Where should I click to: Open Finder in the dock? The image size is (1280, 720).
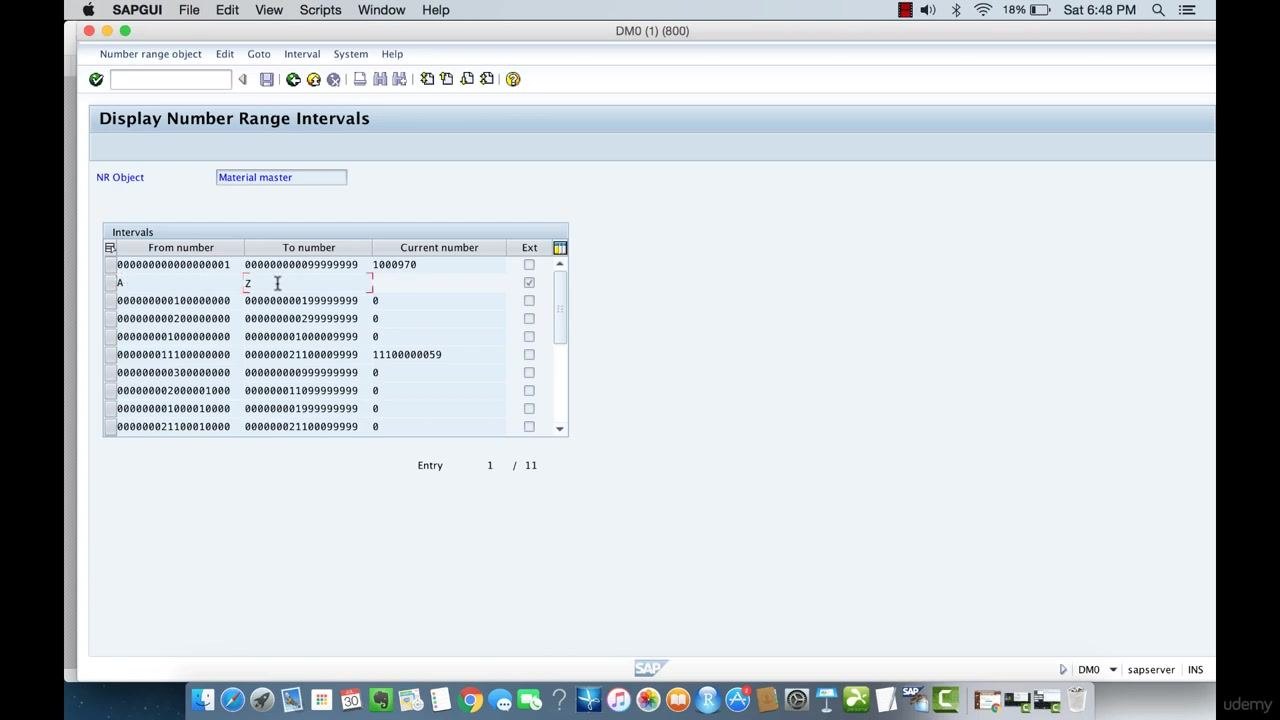pos(203,699)
